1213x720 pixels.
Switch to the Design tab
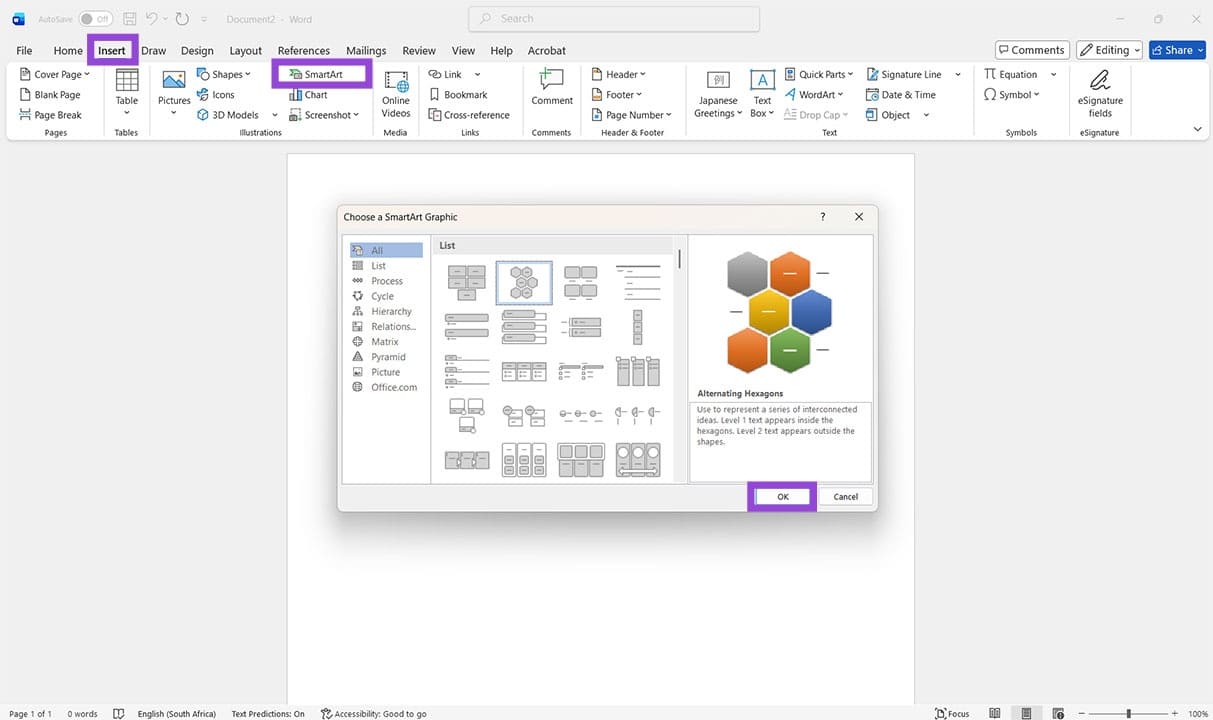pos(196,50)
